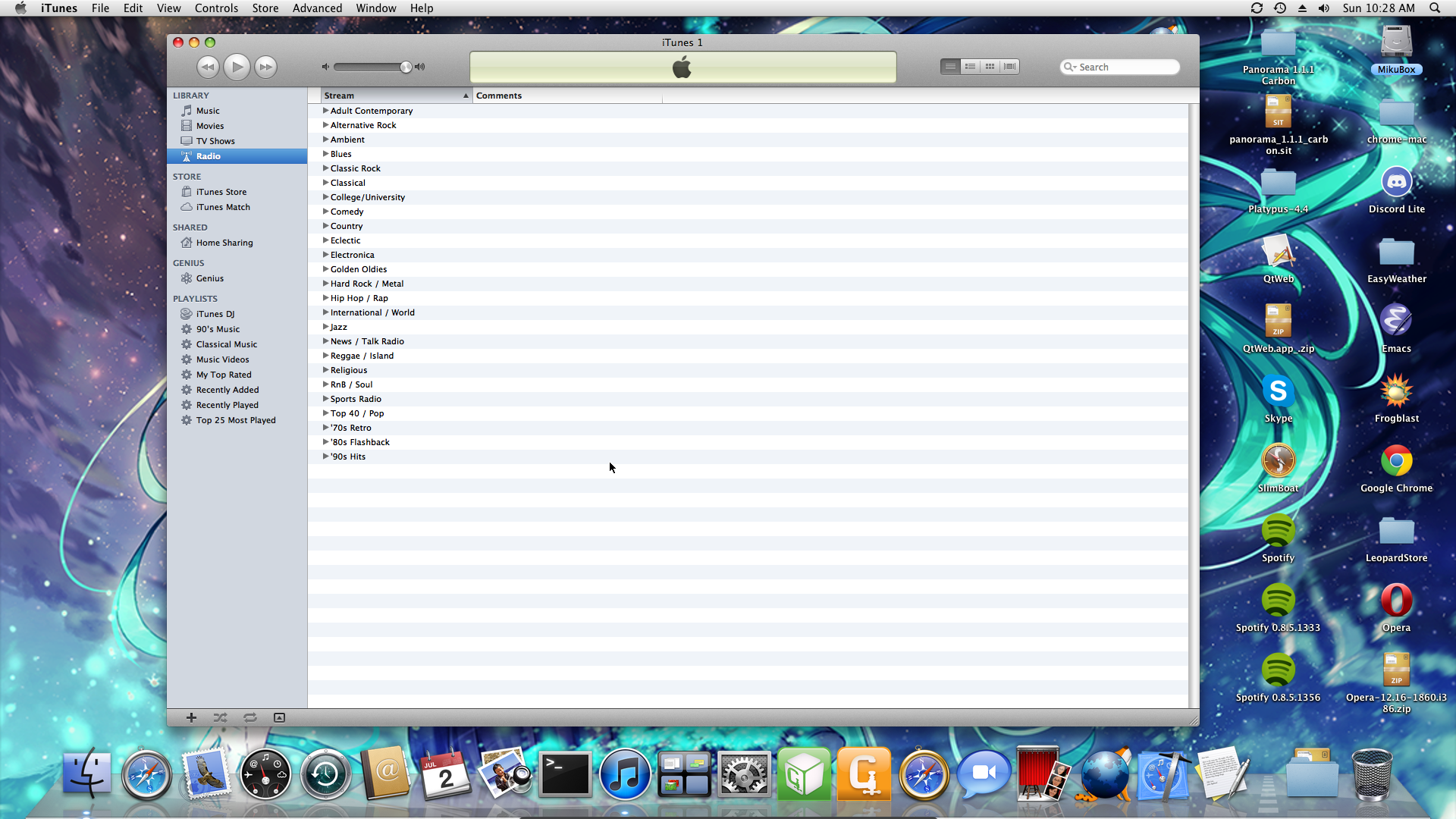The image size is (1456, 819).
Task: Click the add playlist plus button
Action: (191, 717)
